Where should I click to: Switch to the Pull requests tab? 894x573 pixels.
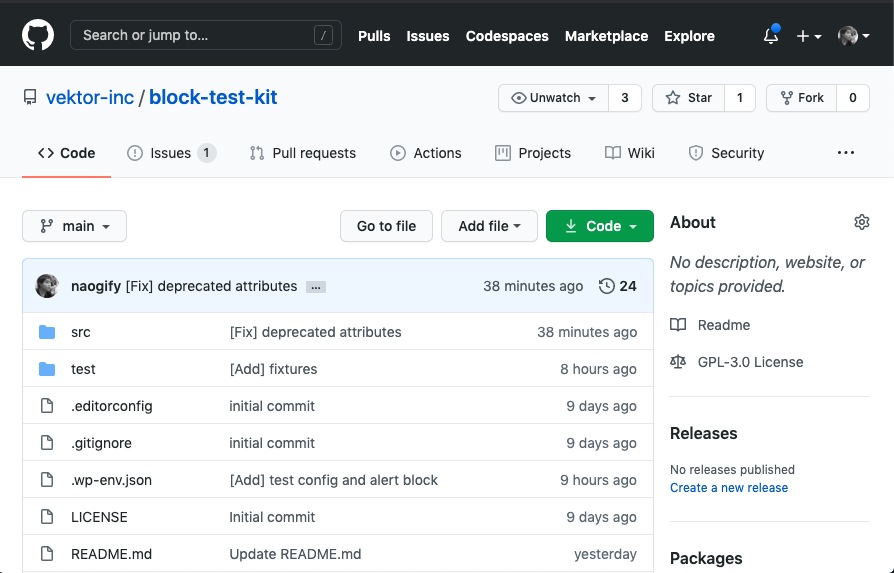[x=303, y=153]
